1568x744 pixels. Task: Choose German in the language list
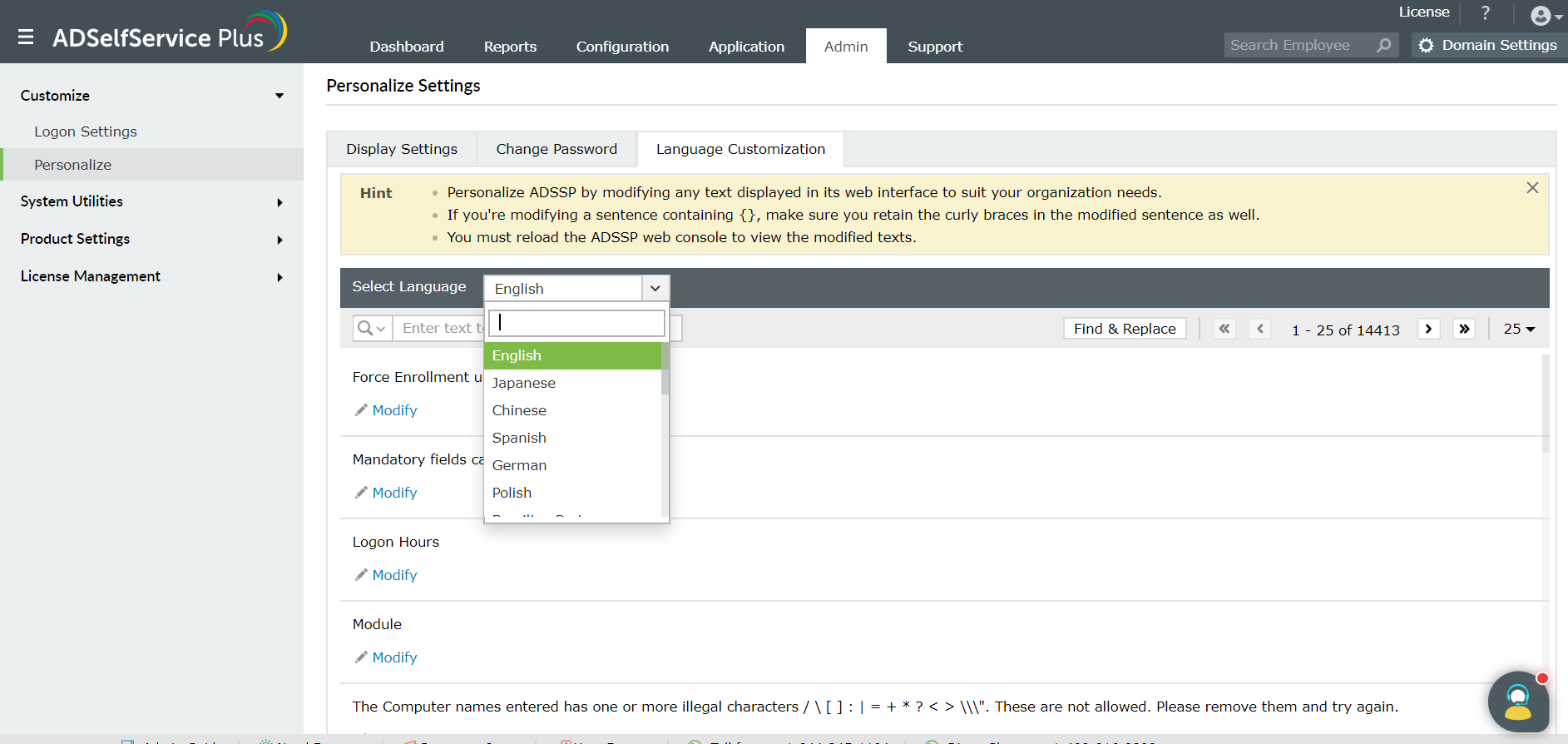(x=572, y=465)
